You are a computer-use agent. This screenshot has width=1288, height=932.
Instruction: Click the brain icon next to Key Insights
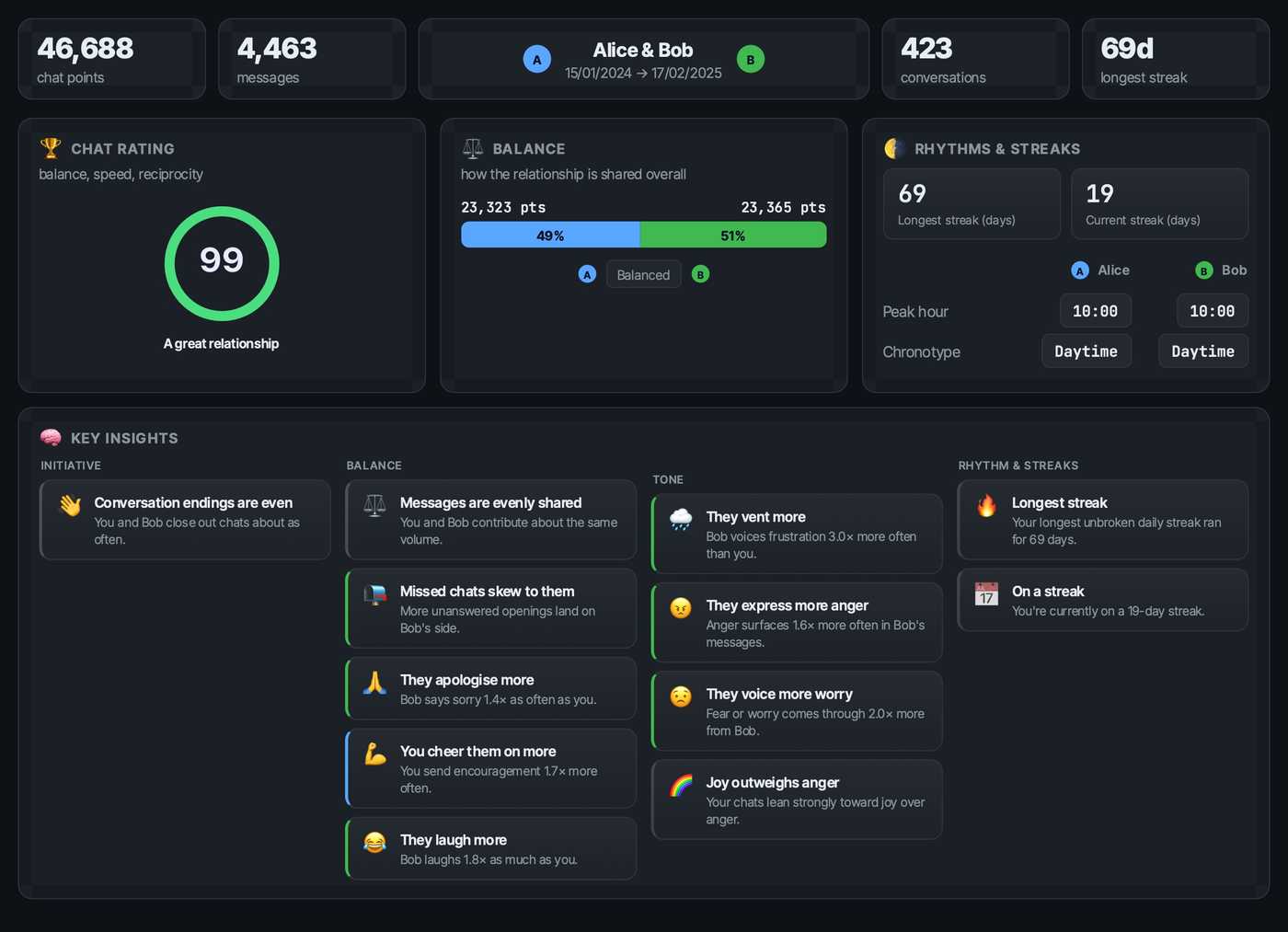point(51,438)
